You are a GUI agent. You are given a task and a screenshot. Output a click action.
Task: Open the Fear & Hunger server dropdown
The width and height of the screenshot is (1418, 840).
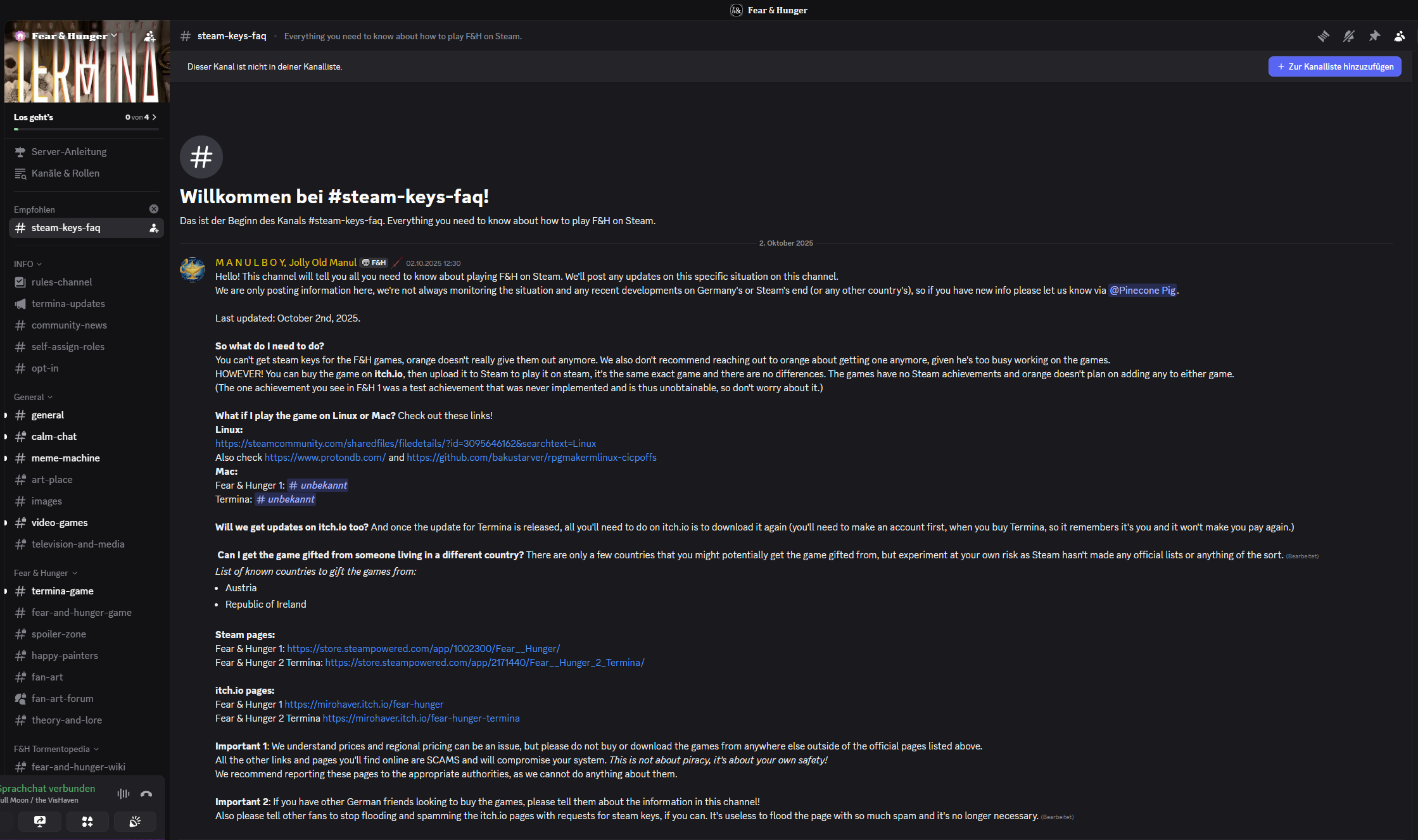[x=70, y=36]
